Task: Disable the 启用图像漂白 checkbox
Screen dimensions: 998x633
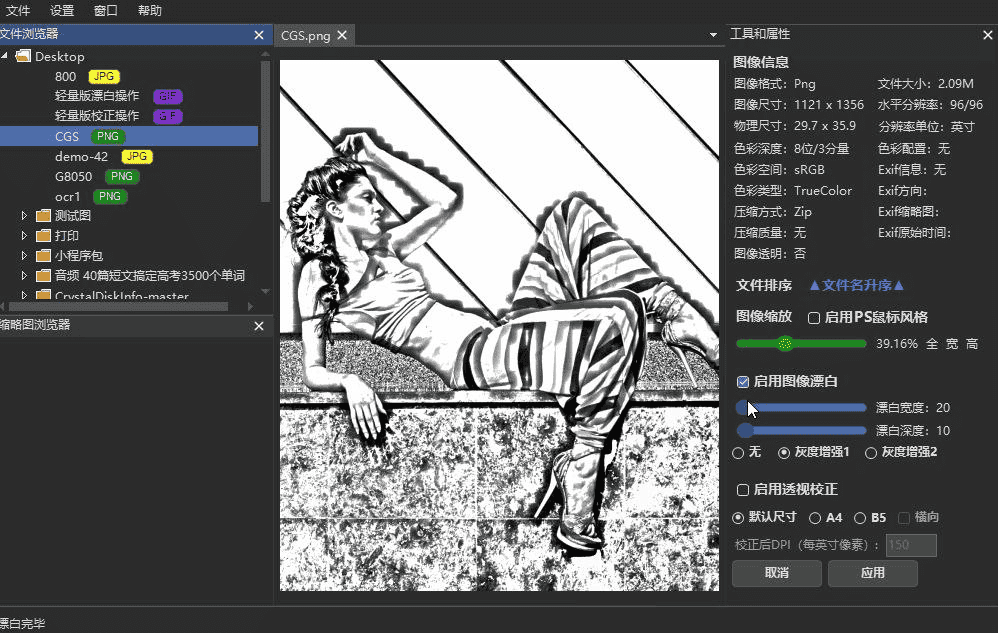Action: (x=743, y=381)
